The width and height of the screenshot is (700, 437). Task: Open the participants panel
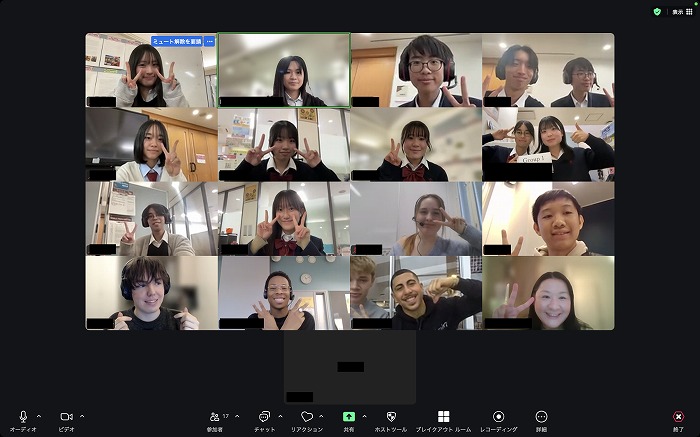(x=214, y=417)
